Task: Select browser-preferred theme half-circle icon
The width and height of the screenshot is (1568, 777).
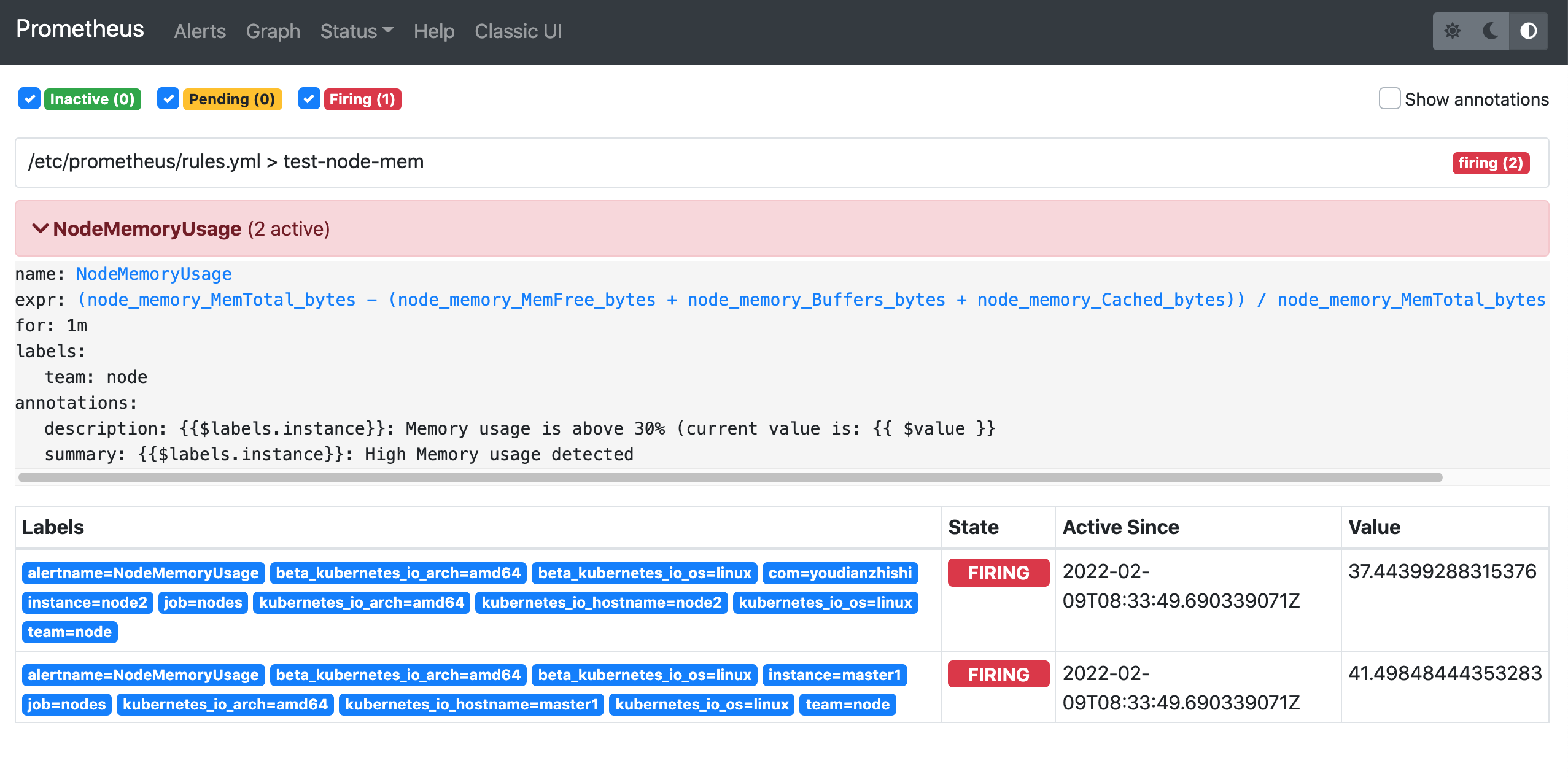Action: pyautogui.click(x=1528, y=31)
